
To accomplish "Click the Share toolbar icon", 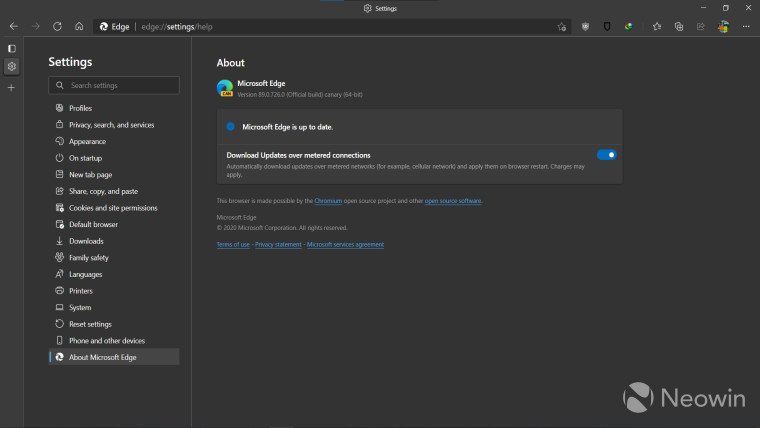I will 700,27.
